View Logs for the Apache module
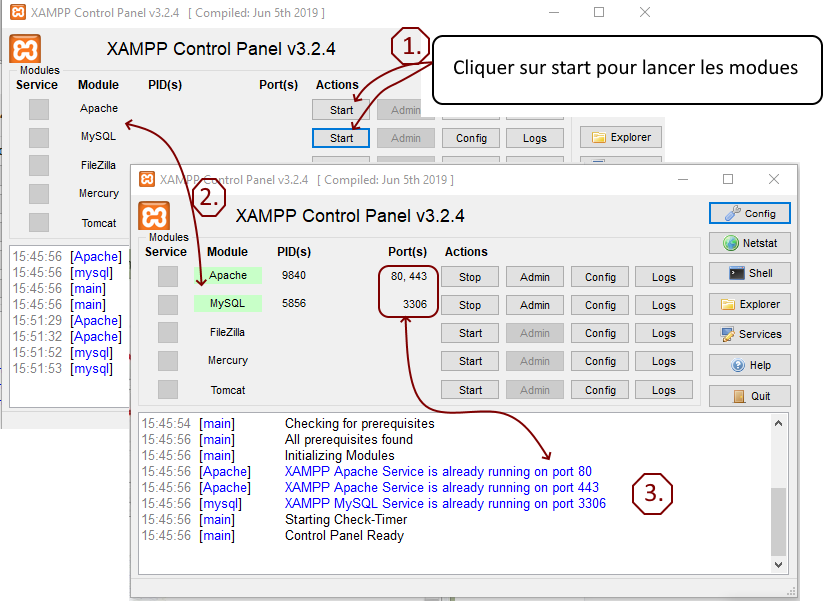The width and height of the screenshot is (828, 608). point(663,276)
